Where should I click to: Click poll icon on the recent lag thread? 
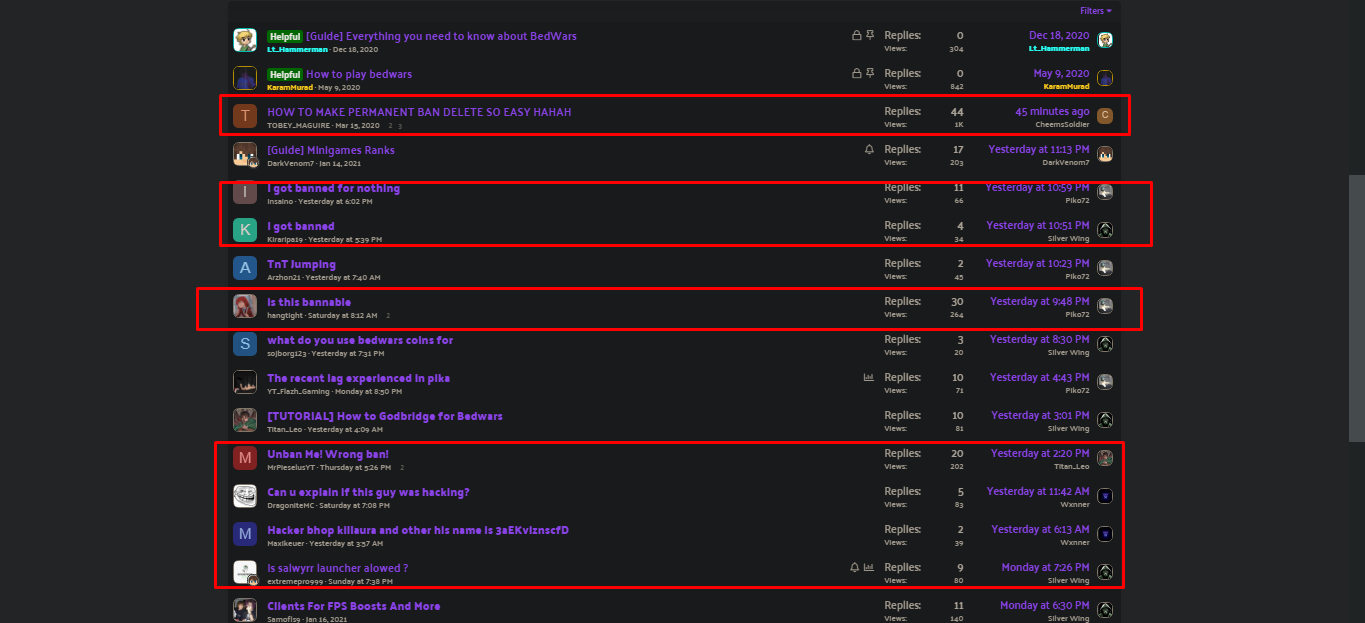tap(869, 377)
